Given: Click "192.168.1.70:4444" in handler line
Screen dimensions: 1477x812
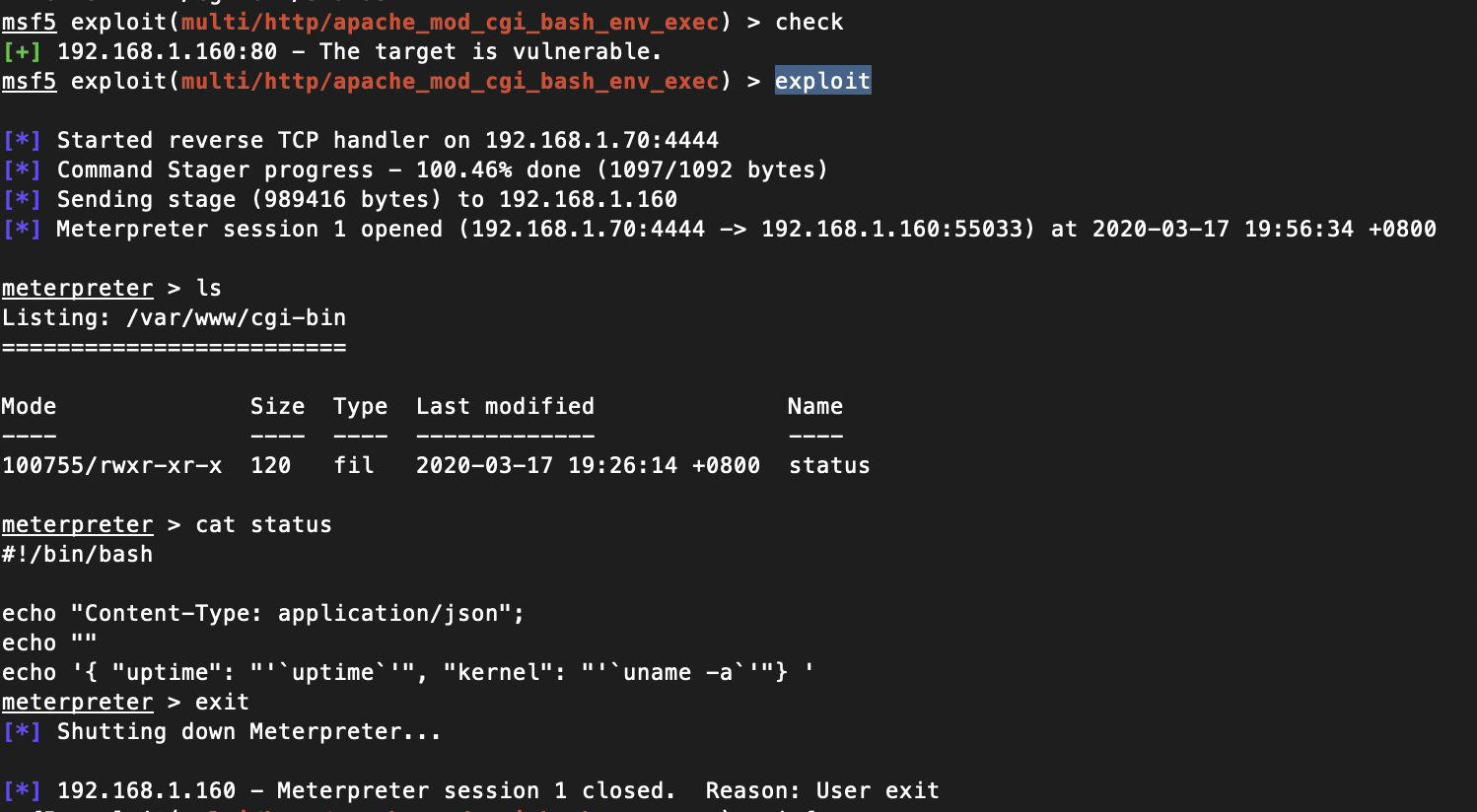Looking at the screenshot, I should pyautogui.click(x=601, y=140).
